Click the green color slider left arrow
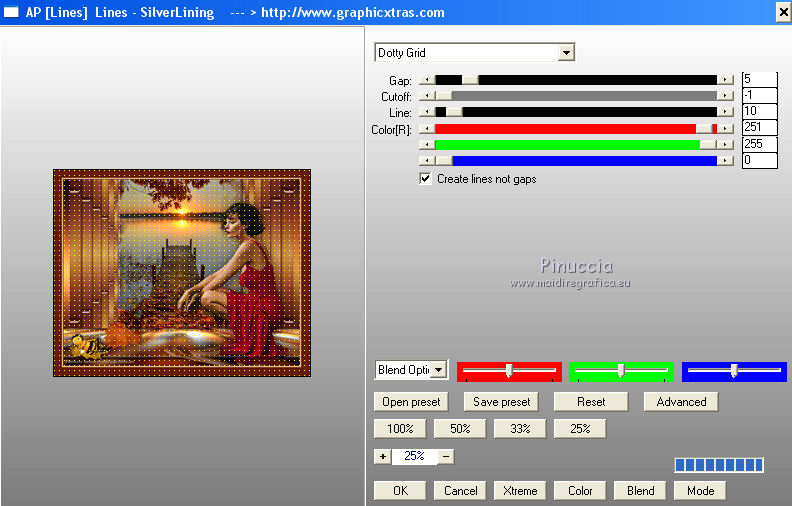This screenshot has width=792, height=506. pyautogui.click(x=427, y=145)
